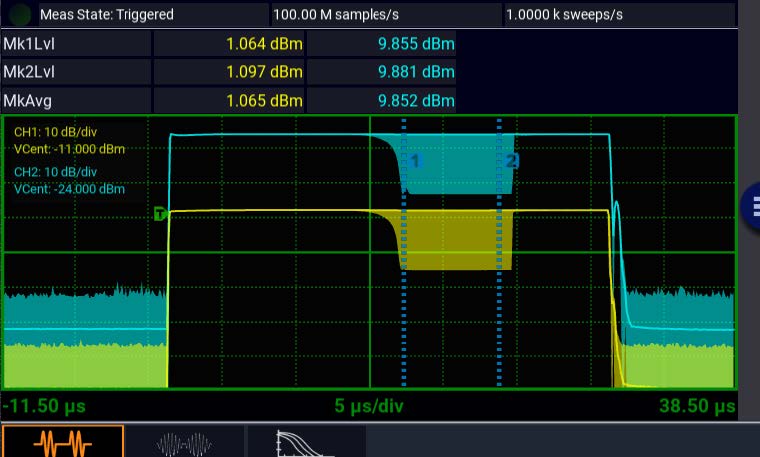This screenshot has height=457, width=760.
Task: Switch to the modulated burst view icon
Action: [x=185, y=441]
